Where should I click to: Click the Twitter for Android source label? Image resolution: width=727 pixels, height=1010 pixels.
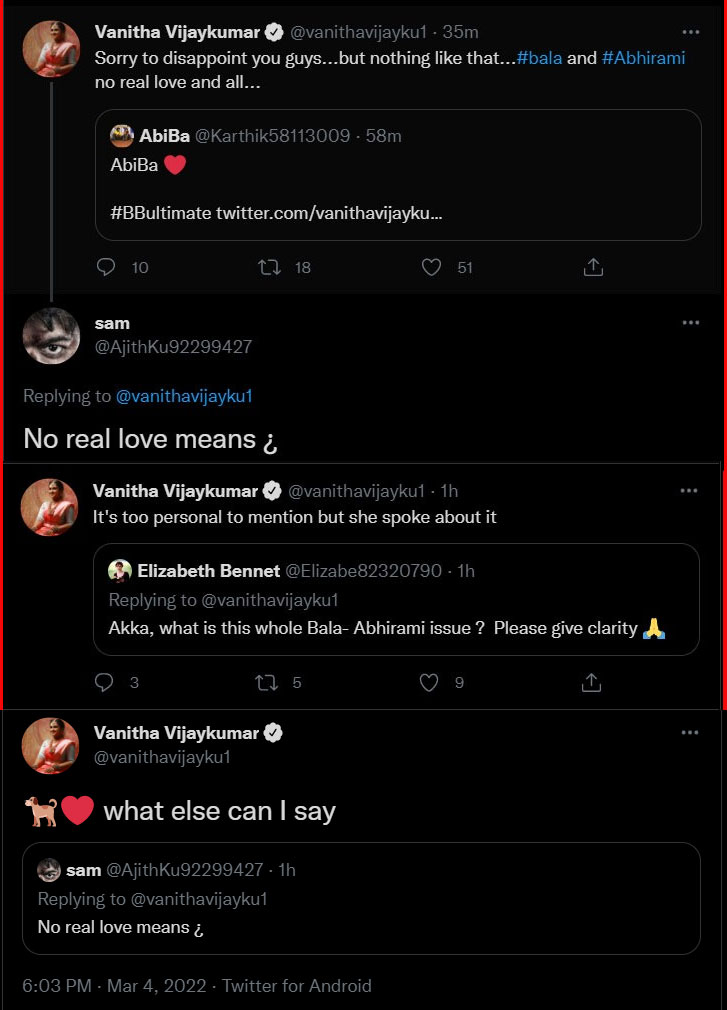pyautogui.click(x=297, y=986)
